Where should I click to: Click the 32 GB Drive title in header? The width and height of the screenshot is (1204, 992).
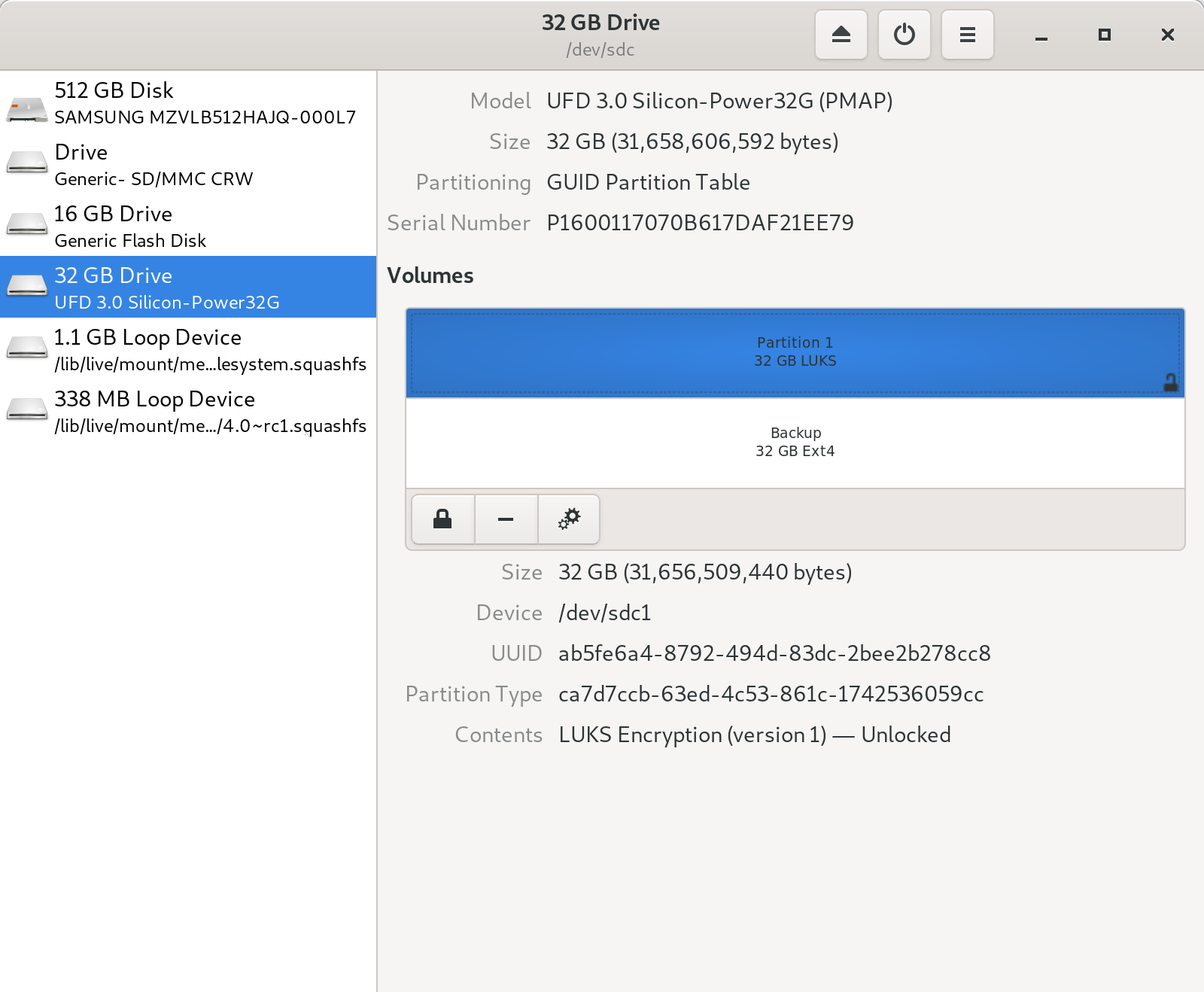click(601, 23)
